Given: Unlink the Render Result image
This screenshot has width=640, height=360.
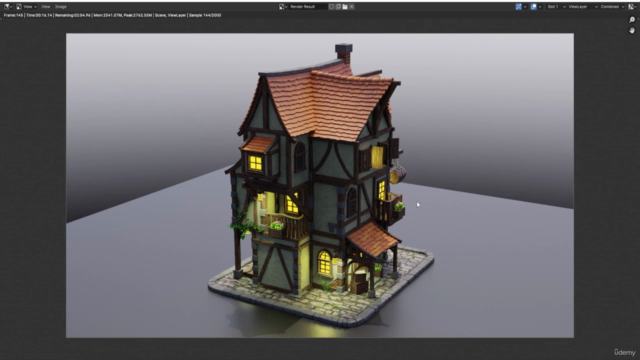Looking at the screenshot, I should pos(352,7).
